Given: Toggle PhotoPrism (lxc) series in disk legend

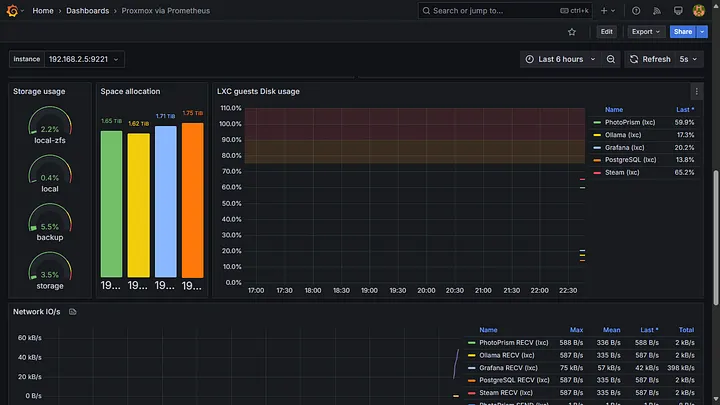Looking at the screenshot, I should 630,122.
